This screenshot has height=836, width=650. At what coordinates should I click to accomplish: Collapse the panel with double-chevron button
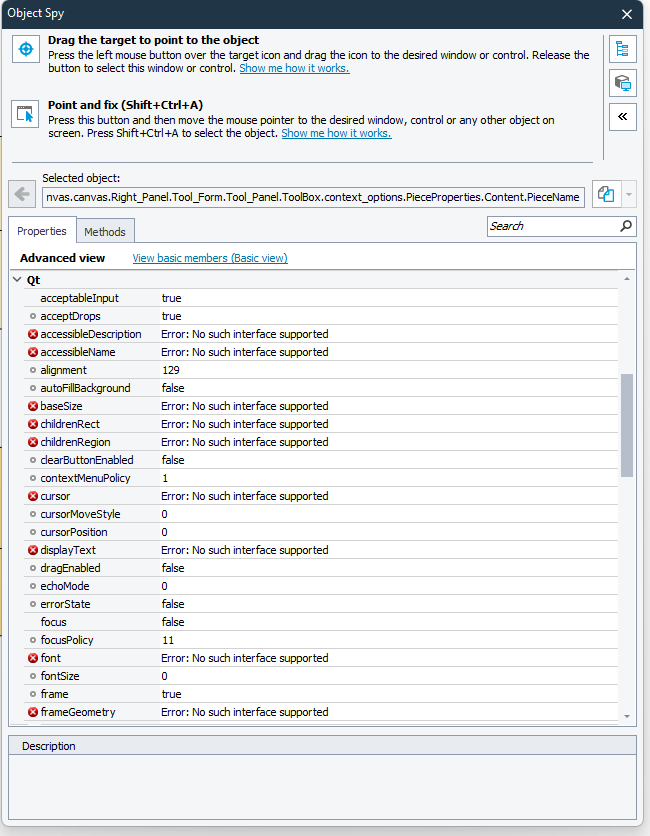[x=622, y=117]
